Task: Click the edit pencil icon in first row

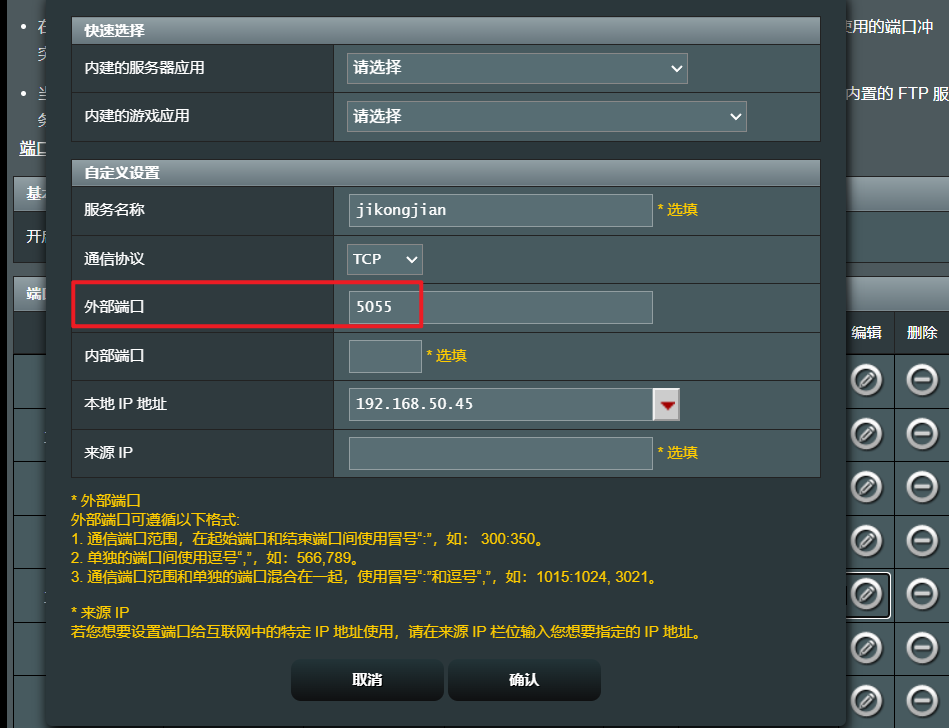Action: [x=866, y=380]
